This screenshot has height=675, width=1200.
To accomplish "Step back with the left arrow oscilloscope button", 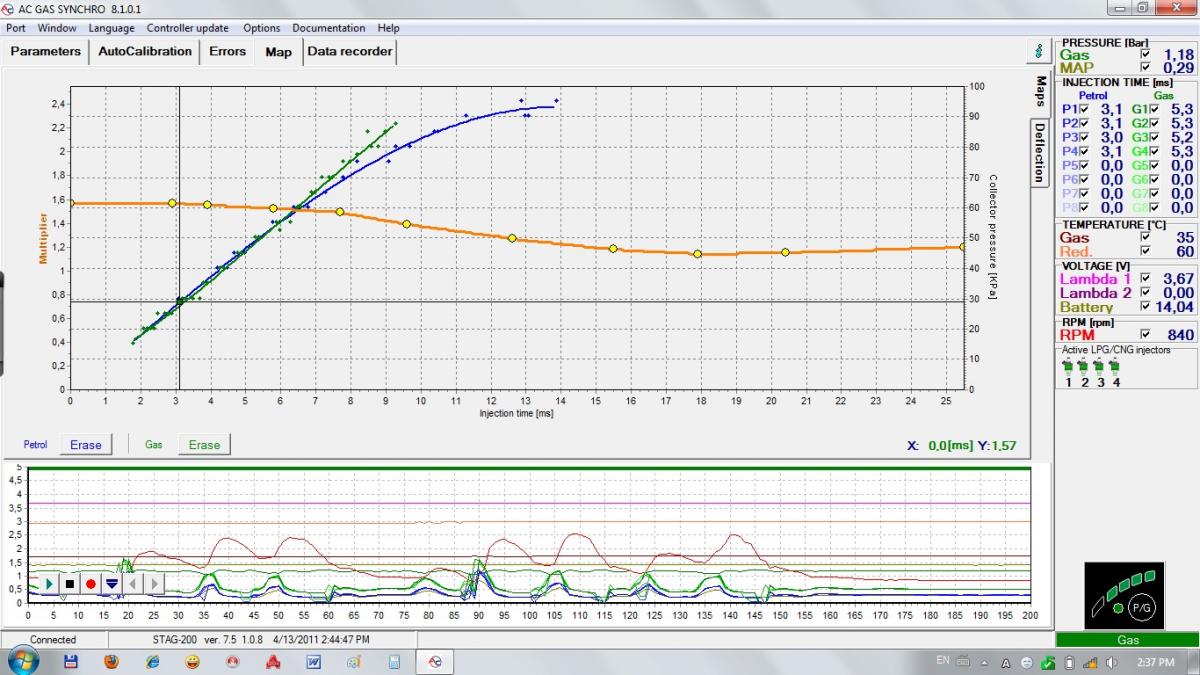I will tap(132, 583).
